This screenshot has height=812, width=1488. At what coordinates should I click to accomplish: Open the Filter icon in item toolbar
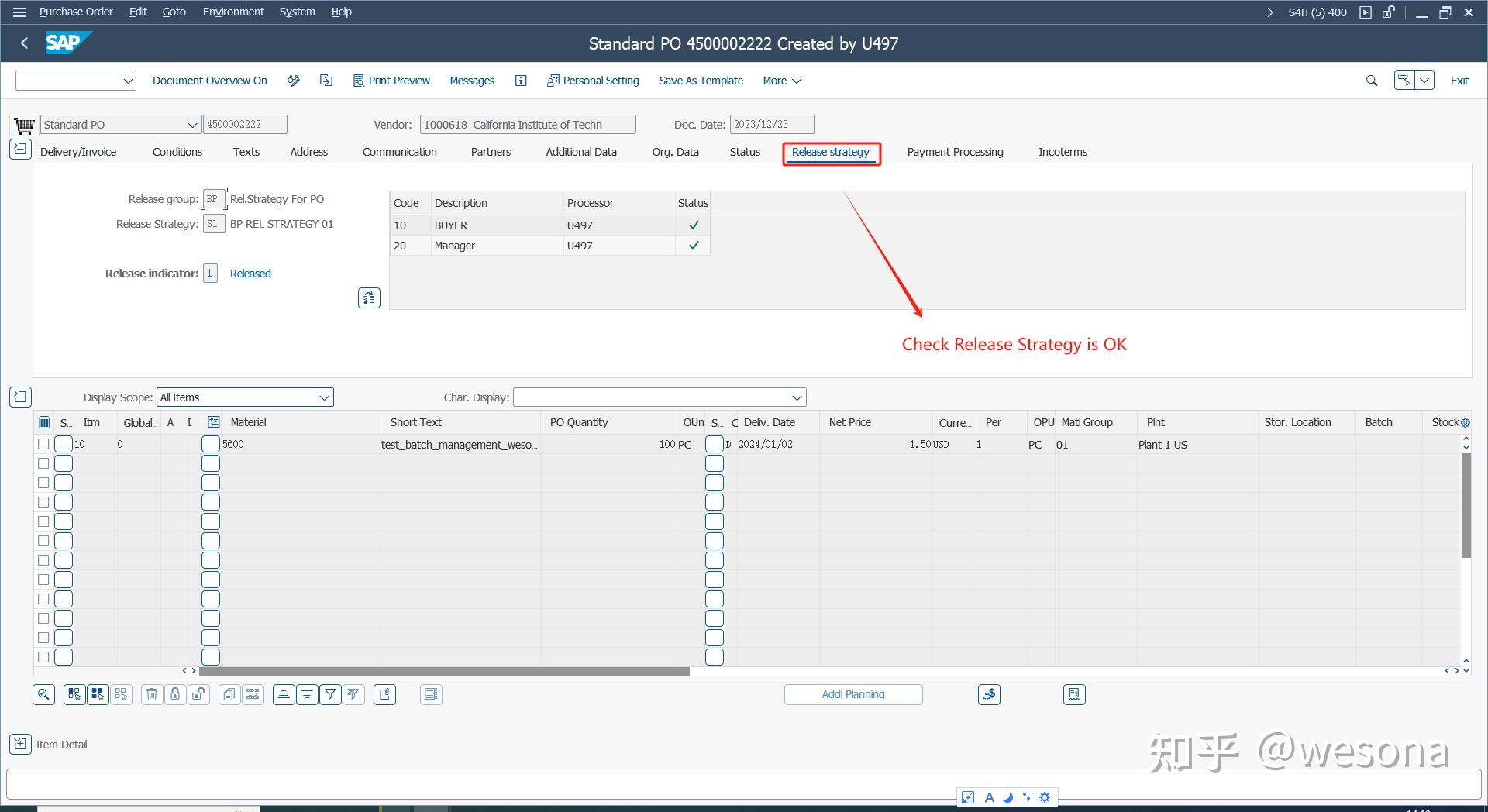coord(329,694)
